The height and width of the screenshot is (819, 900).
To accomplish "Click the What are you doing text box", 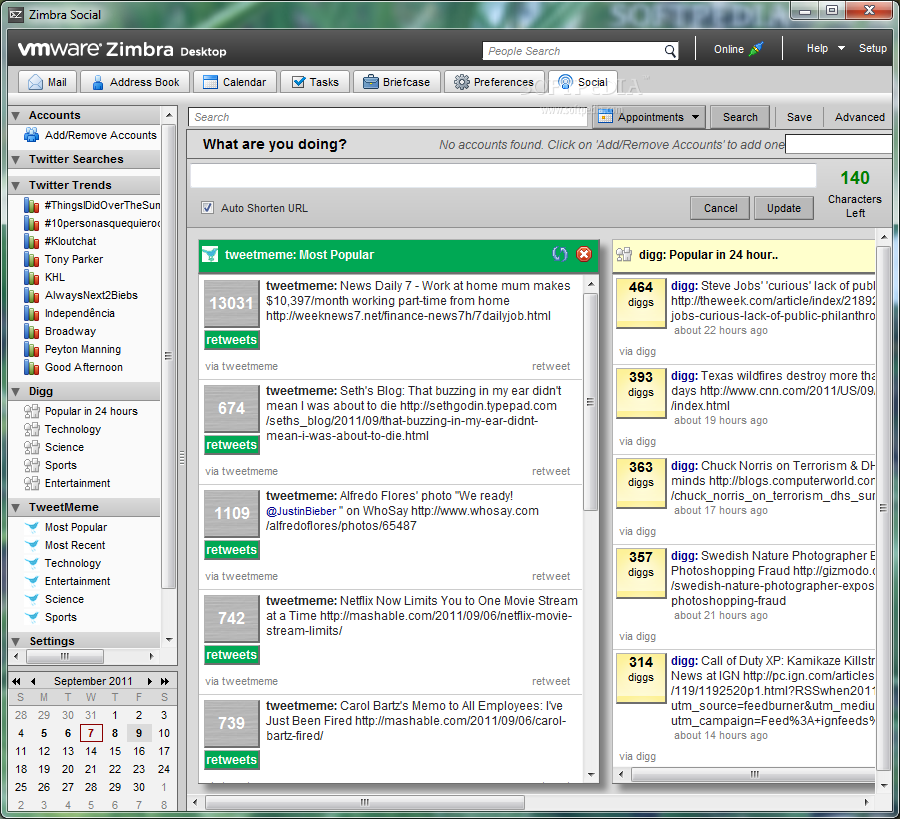I will (x=503, y=176).
